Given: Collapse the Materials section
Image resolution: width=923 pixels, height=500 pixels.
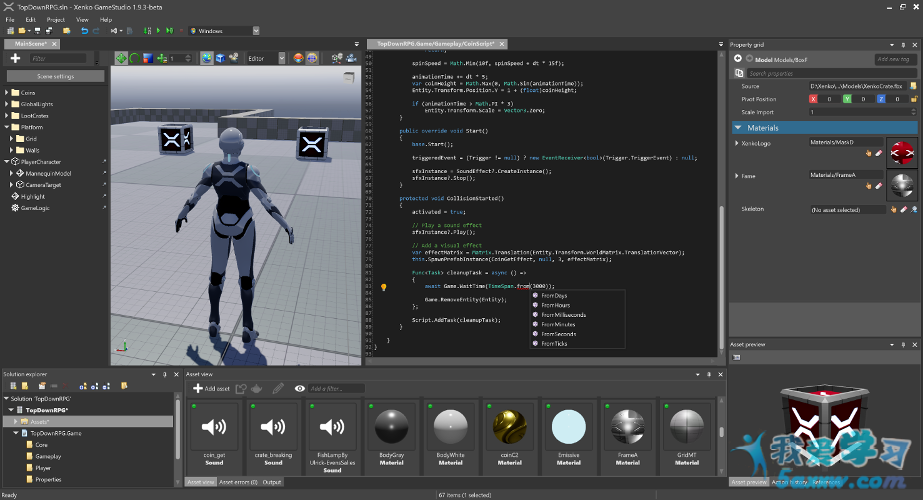Looking at the screenshot, I should coord(738,128).
